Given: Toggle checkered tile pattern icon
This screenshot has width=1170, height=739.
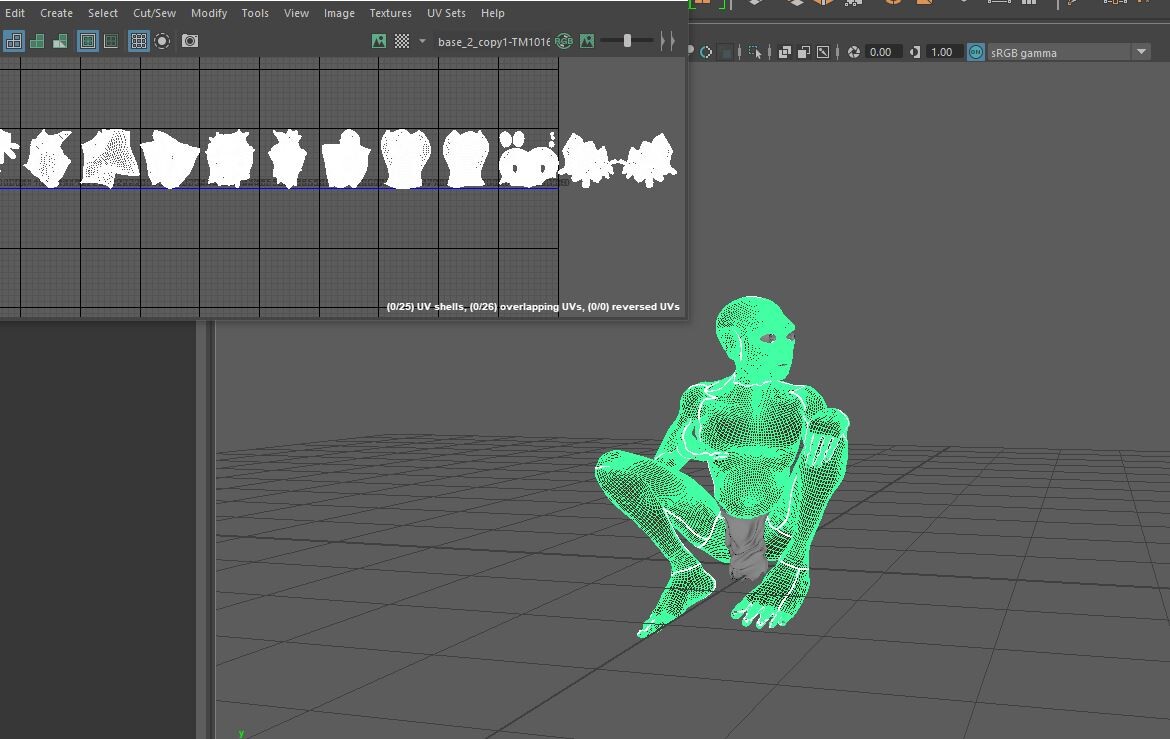Looking at the screenshot, I should click(x=402, y=41).
